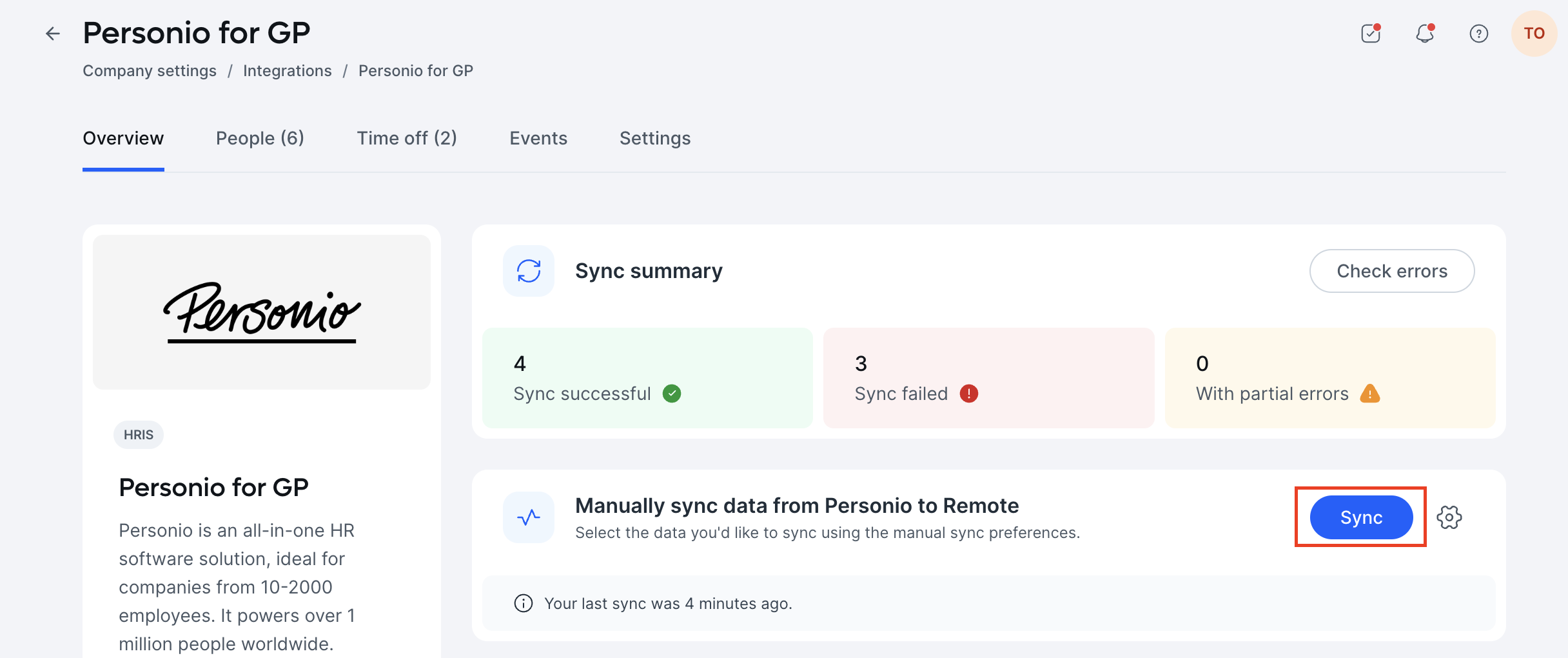Open the notifications bell

tap(1425, 33)
